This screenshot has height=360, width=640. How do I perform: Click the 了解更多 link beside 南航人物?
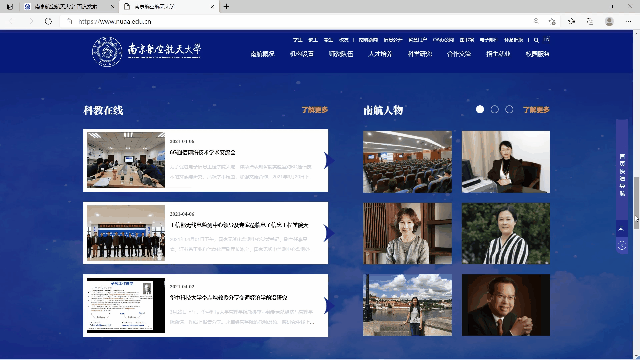536,110
